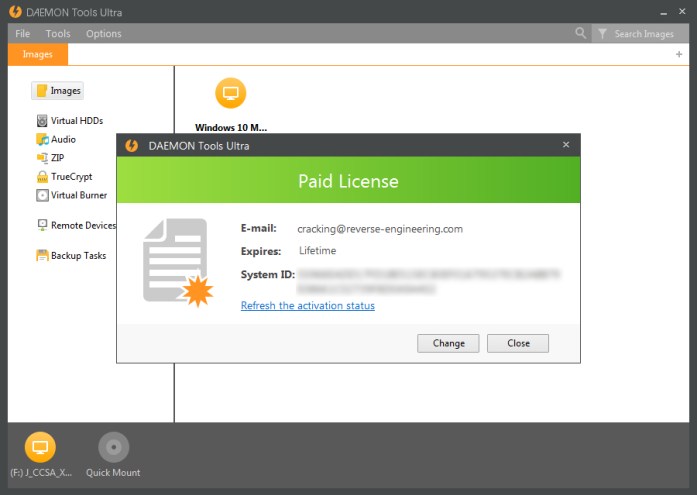Open the File menu
The image size is (697, 495).
[x=23, y=34]
